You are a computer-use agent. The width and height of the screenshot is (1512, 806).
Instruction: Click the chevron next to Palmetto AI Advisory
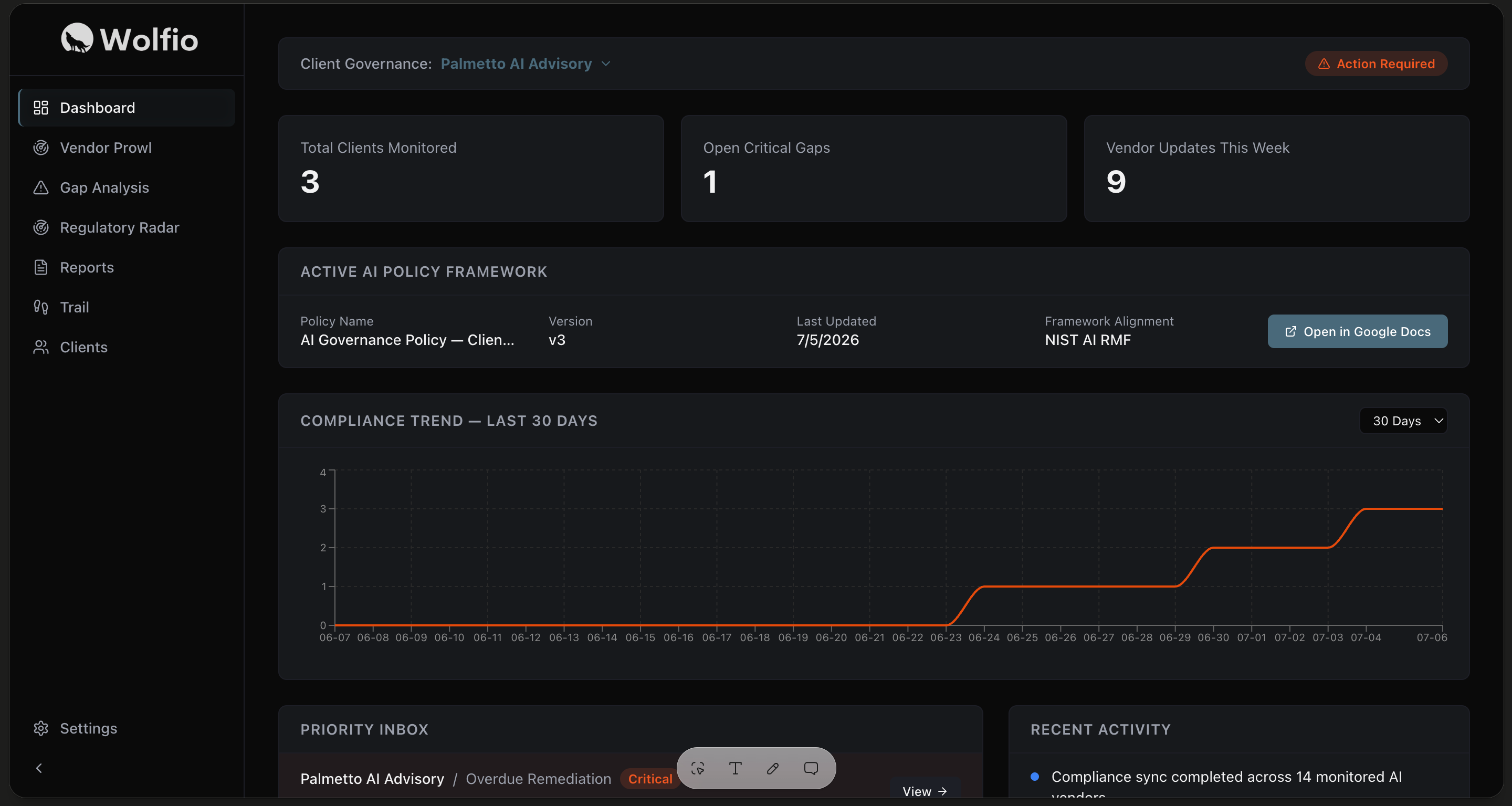point(606,64)
